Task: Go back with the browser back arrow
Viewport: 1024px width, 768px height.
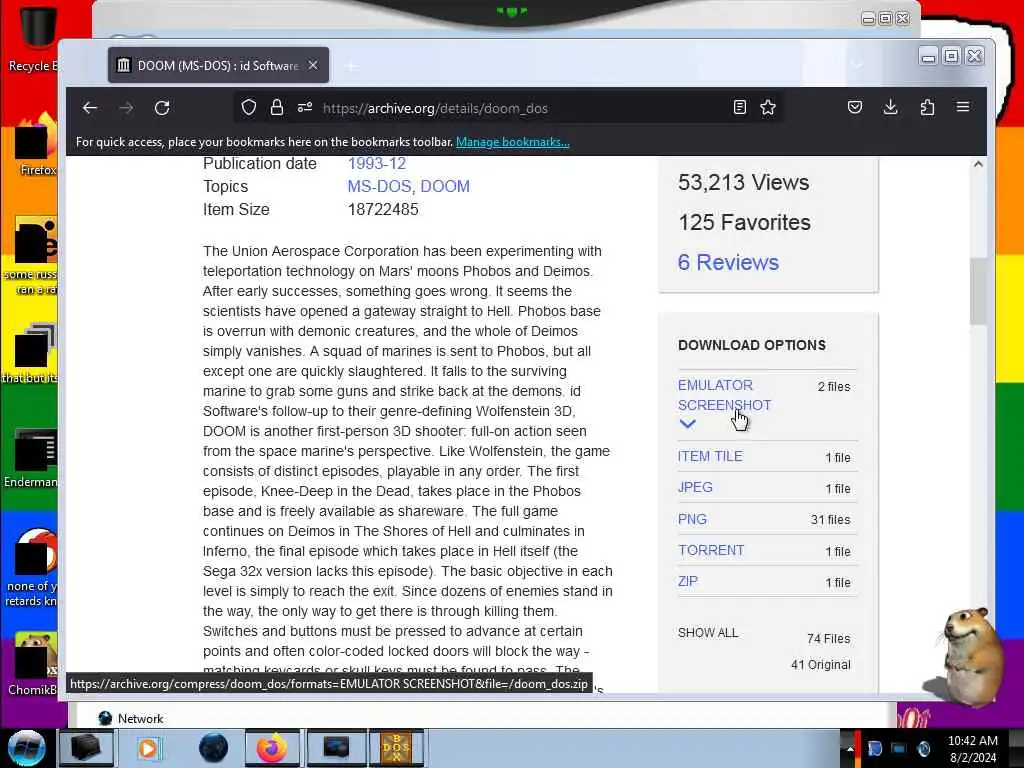Action: coord(89,108)
